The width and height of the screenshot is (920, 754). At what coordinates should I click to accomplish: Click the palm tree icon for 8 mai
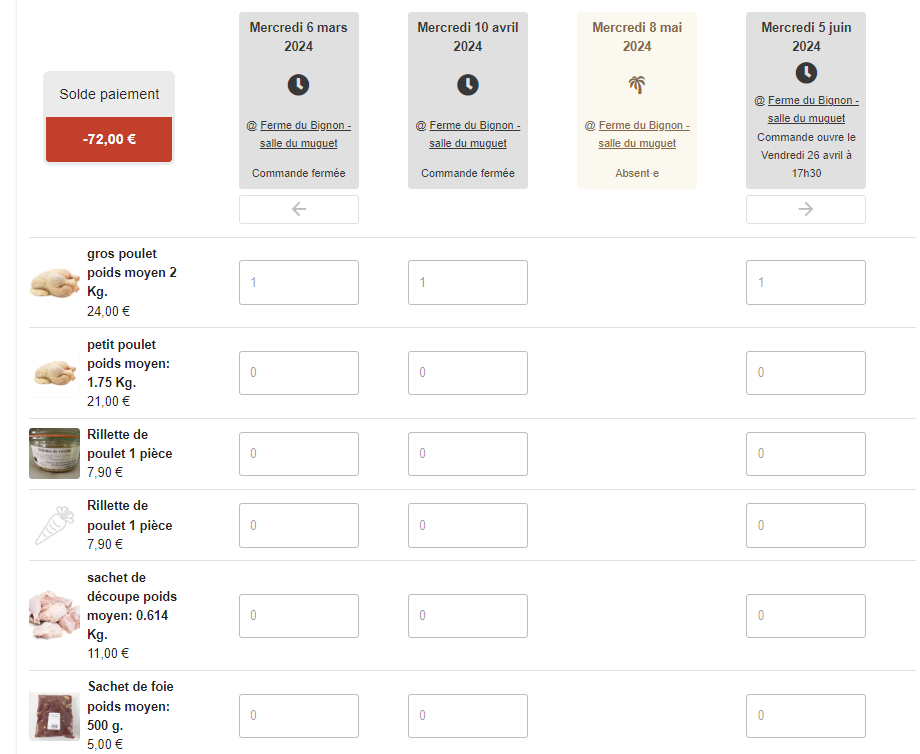pyautogui.click(x=637, y=85)
